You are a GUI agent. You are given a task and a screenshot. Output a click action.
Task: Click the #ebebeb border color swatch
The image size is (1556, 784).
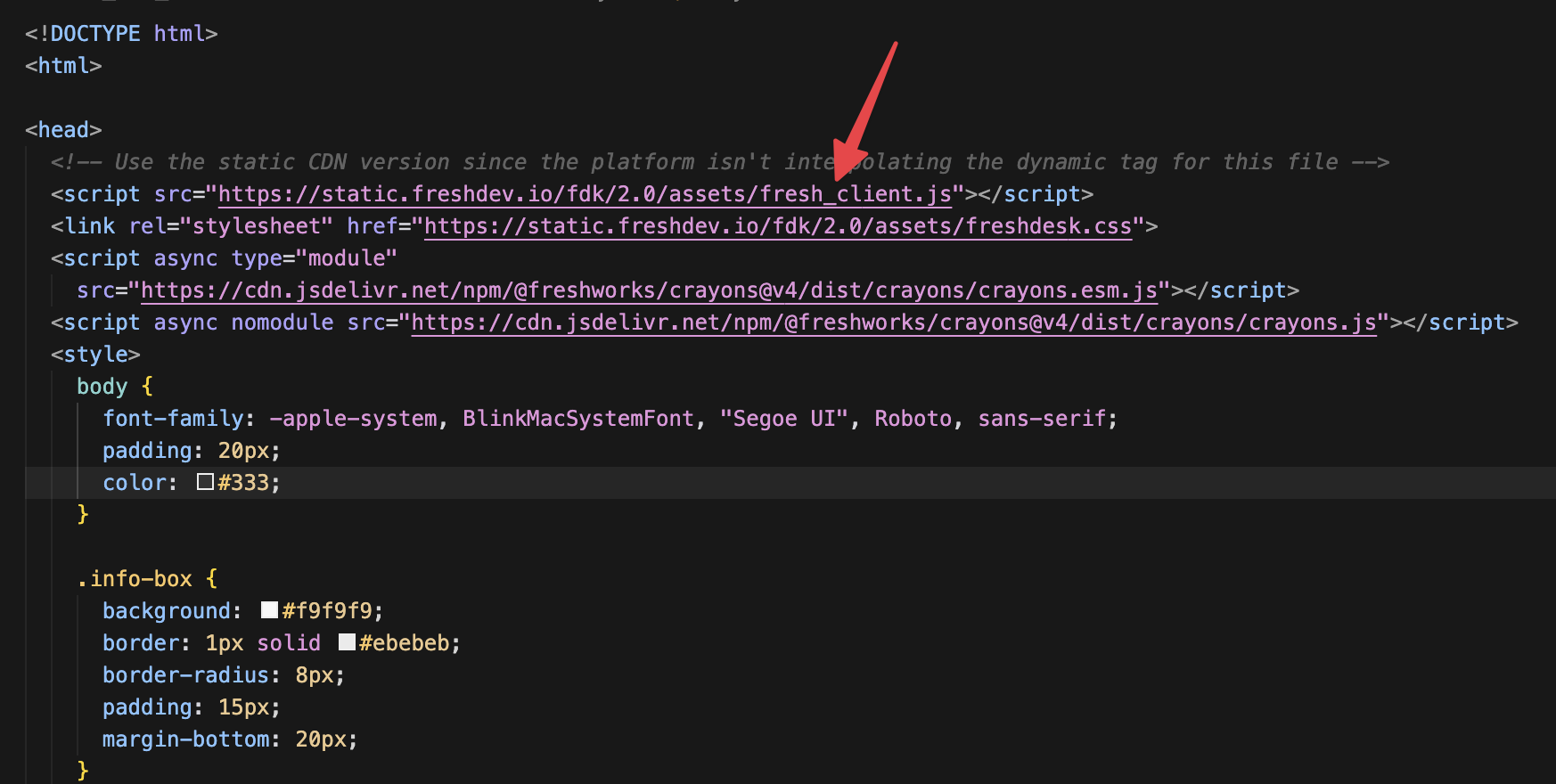coord(347,642)
